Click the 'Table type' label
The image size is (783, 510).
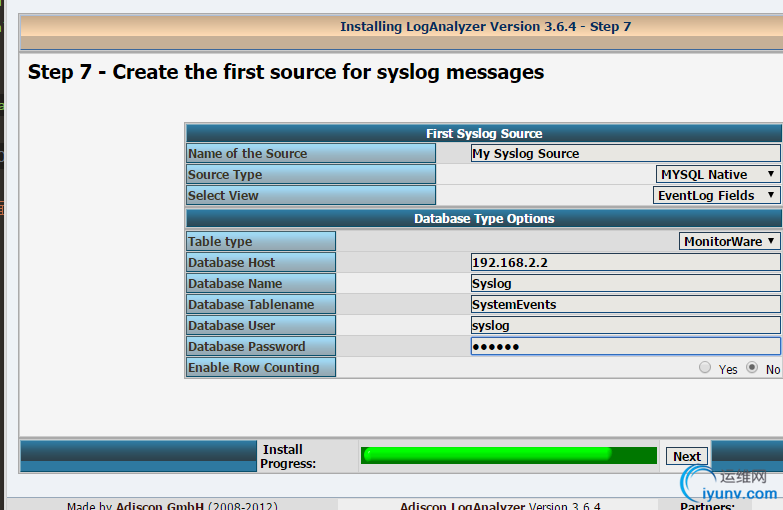coord(220,241)
